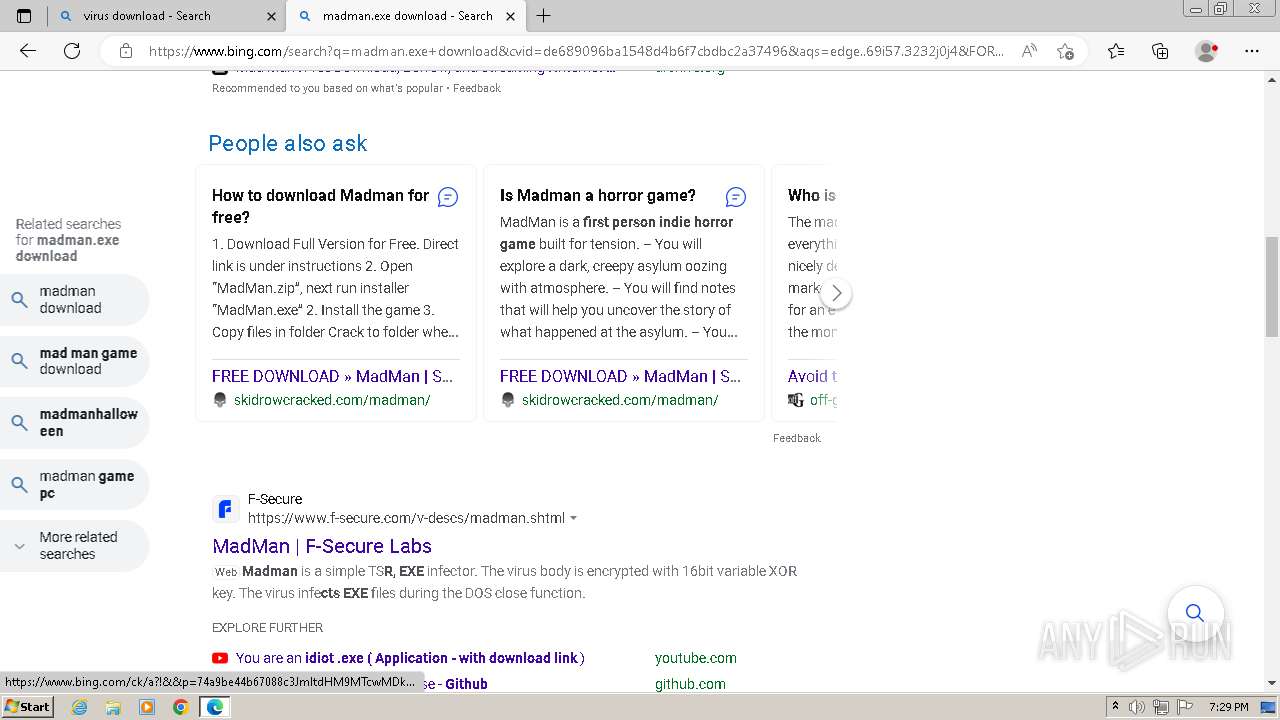Open 'You are an idiot .exe' YouTube link
Screen dimensions: 1280x720
tap(410, 658)
